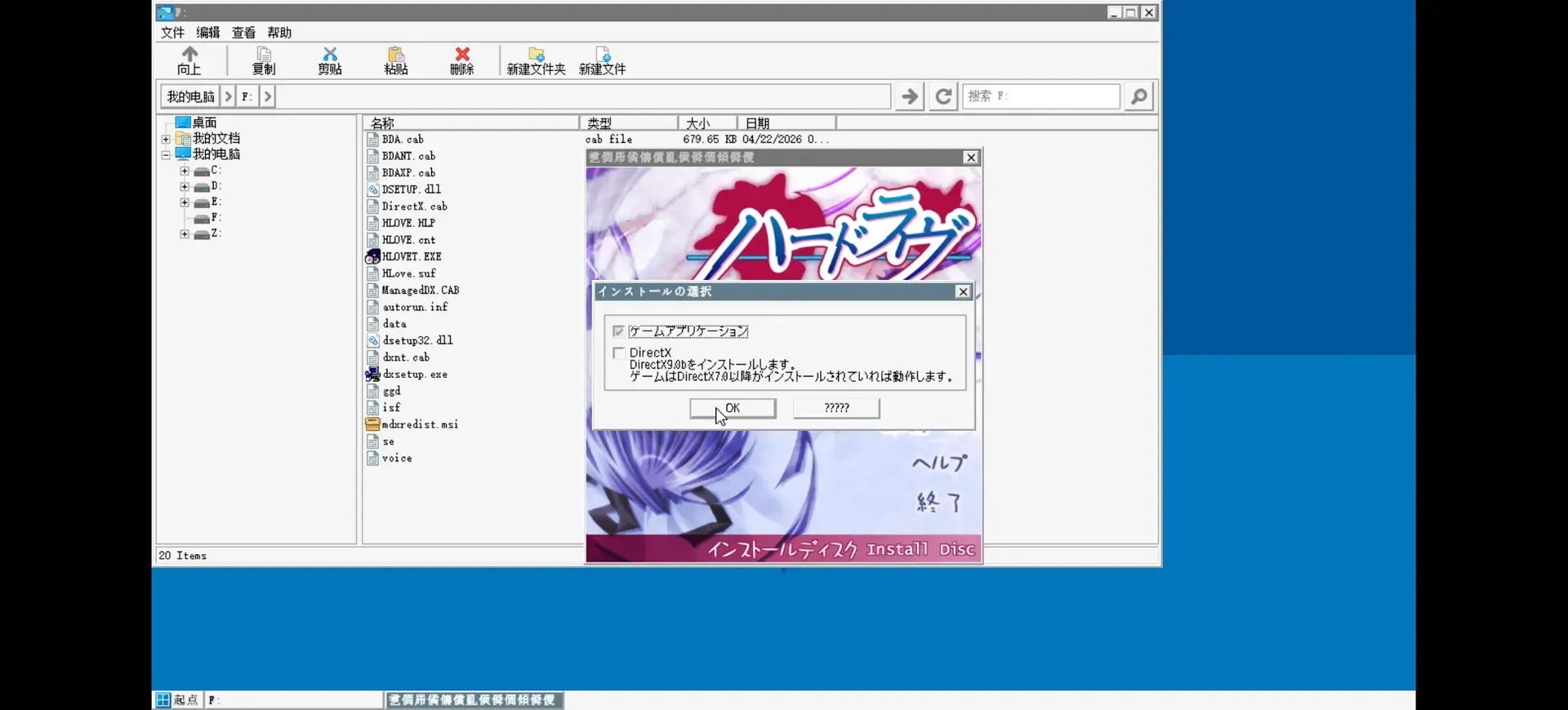Expand drive D: in the tree
Screen dimensions: 1568x710
[185, 187]
